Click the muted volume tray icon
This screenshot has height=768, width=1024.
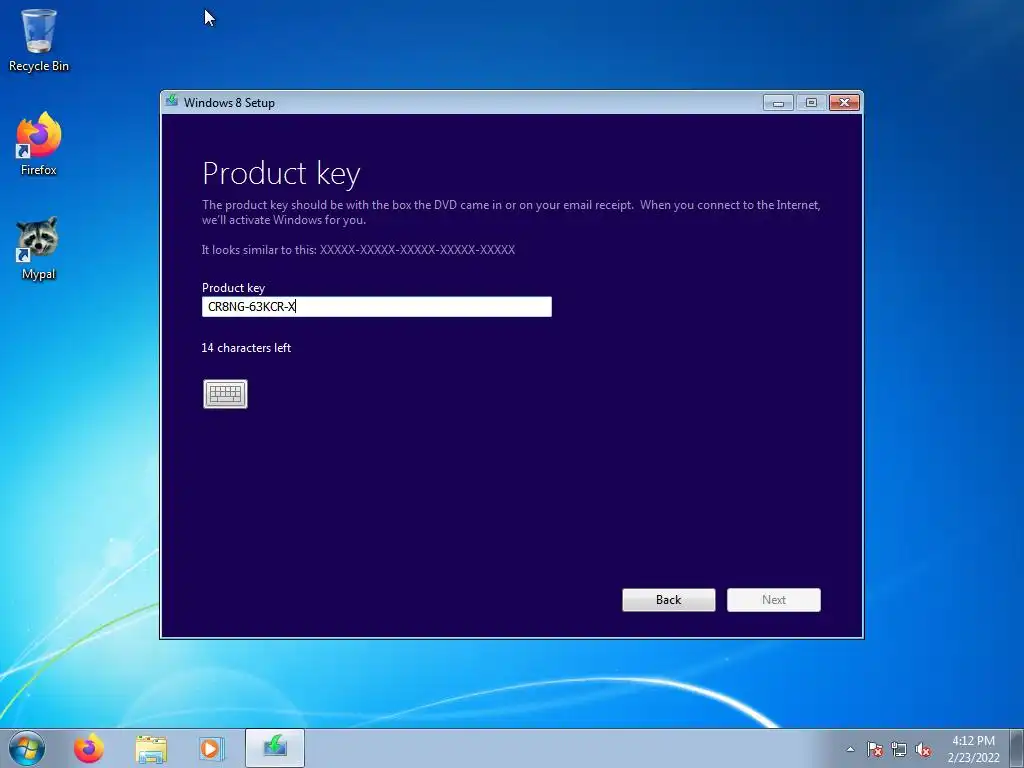point(923,749)
